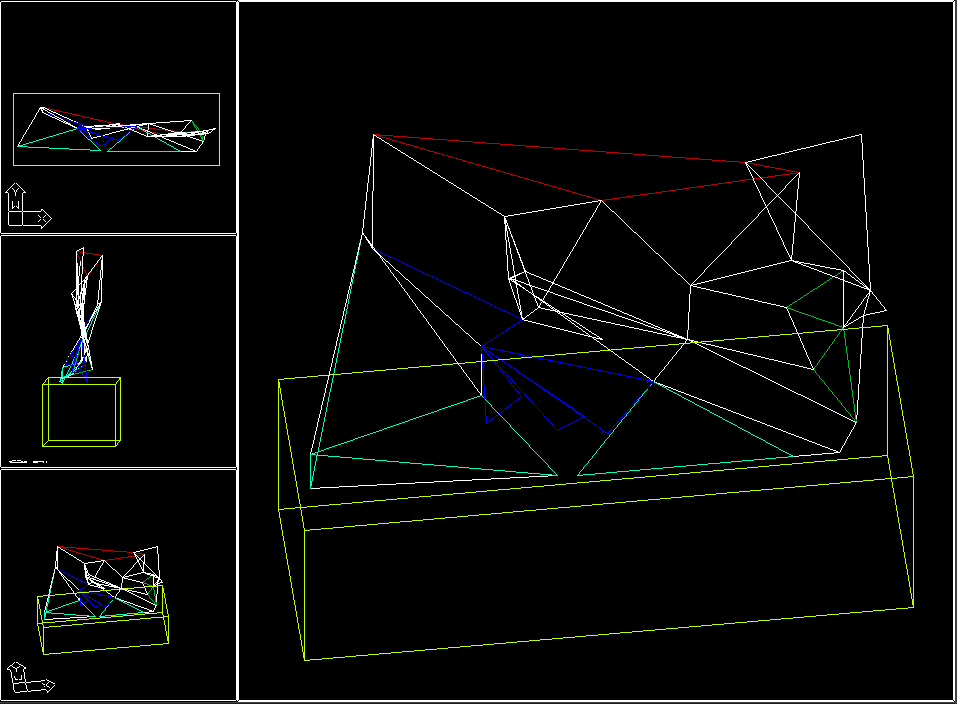Viewport: 957px width, 704px height.
Task: Click the top-right corner vertex of main wireframe
Action: 861,134
